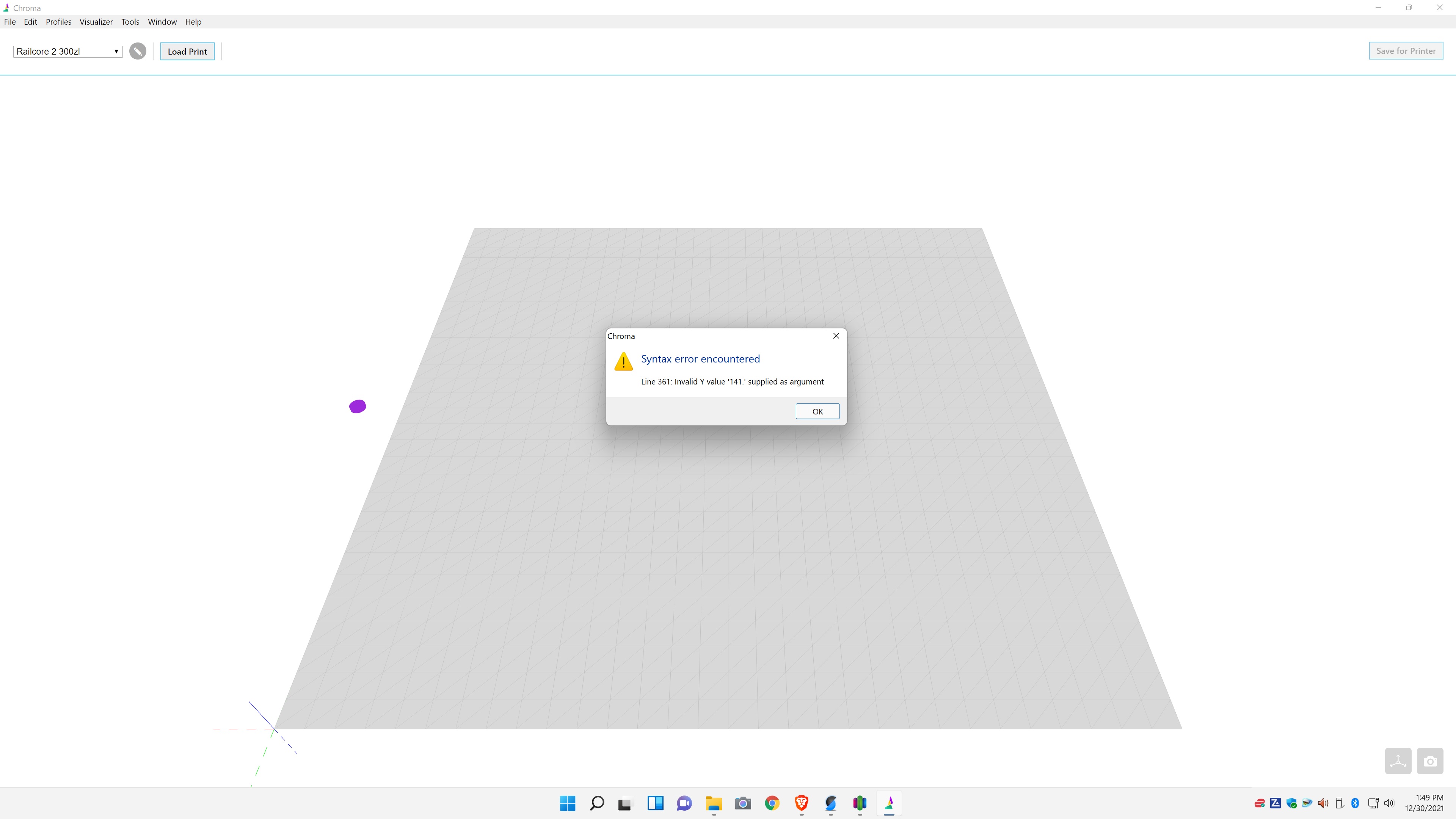Select the Chroma icon in the taskbar
The width and height of the screenshot is (1456, 819).
pos(889,803)
